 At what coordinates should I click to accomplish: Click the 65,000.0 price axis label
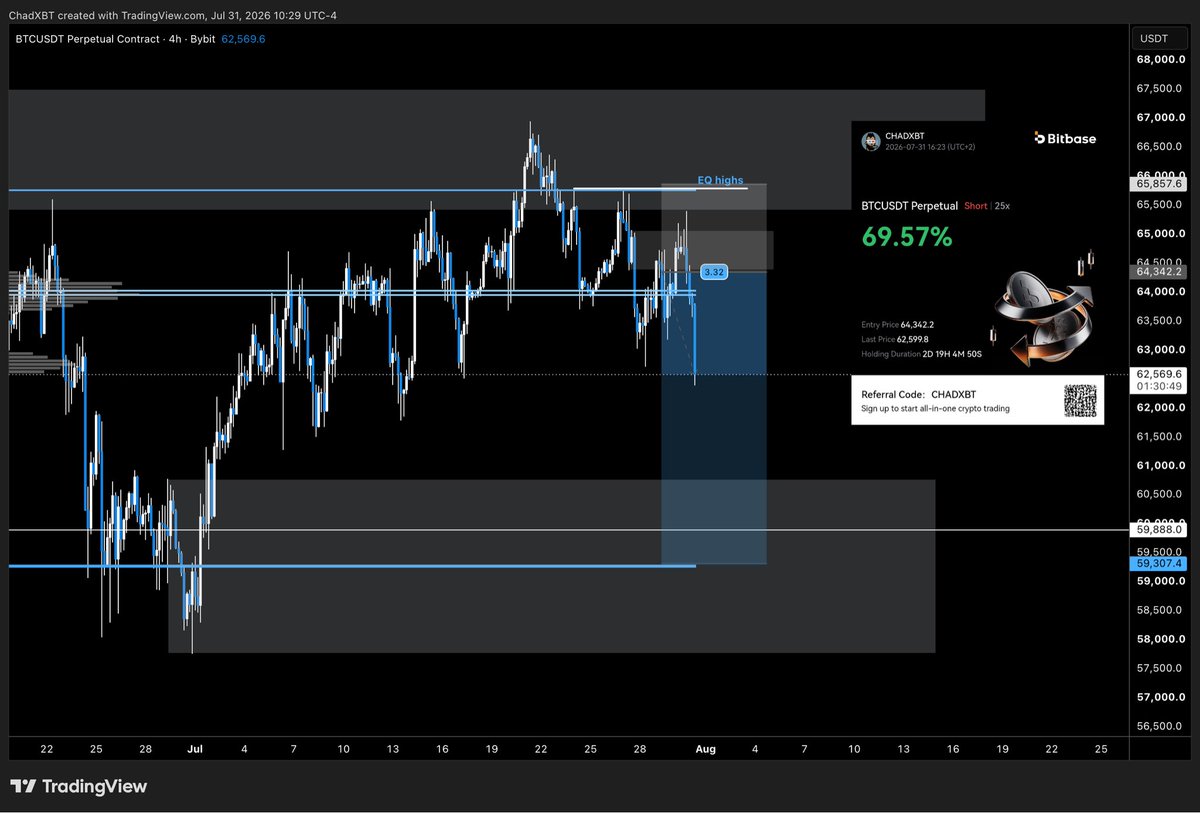tap(1161, 234)
